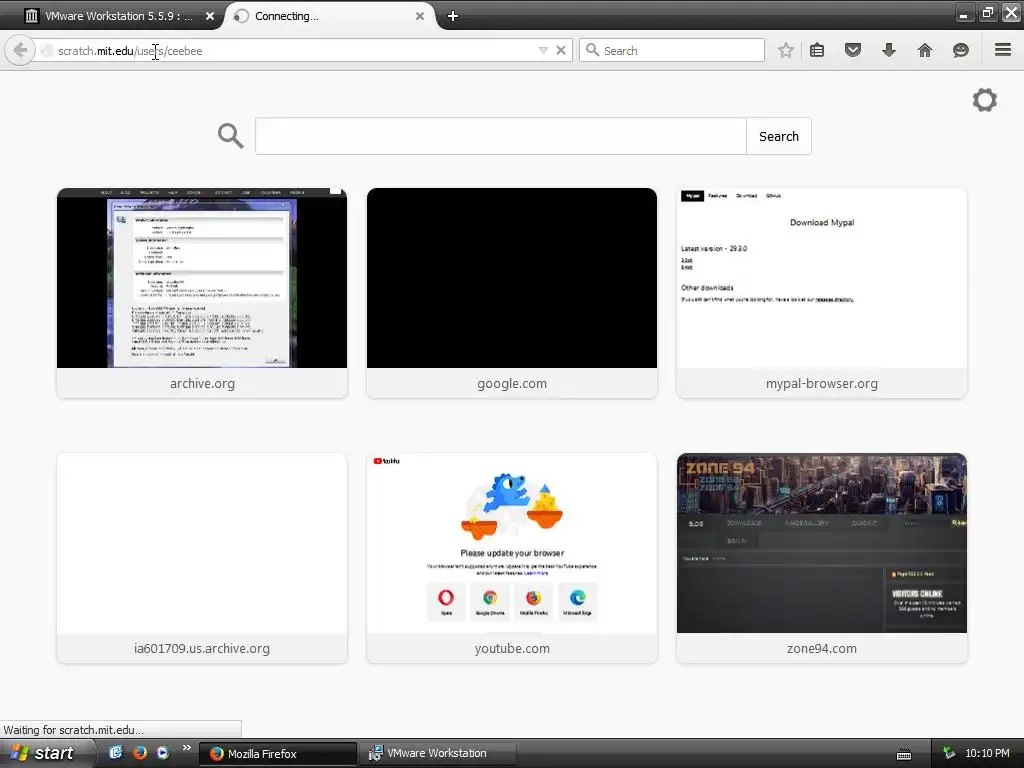This screenshot has height=768, width=1024.
Task: Switch to Mozilla Firefox taskbar button
Action: pos(278,754)
